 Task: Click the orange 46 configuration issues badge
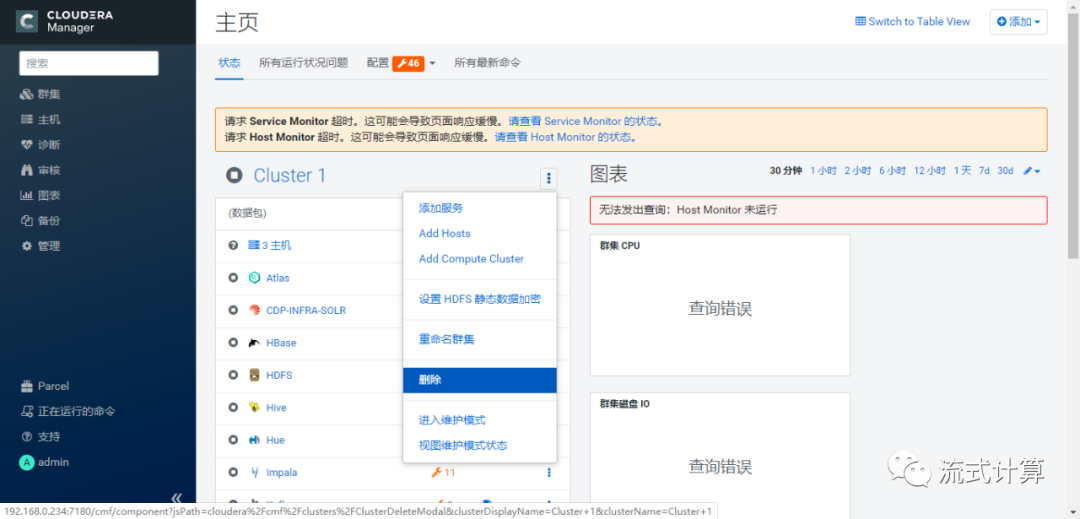(408, 63)
